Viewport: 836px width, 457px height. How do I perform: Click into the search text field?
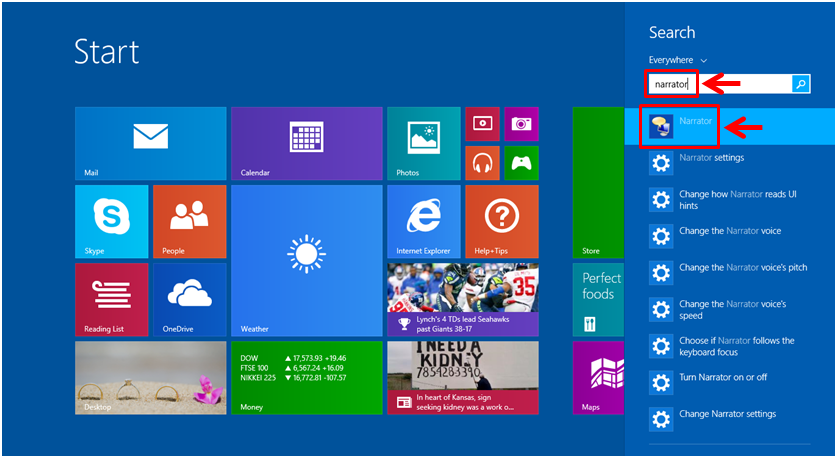720,84
